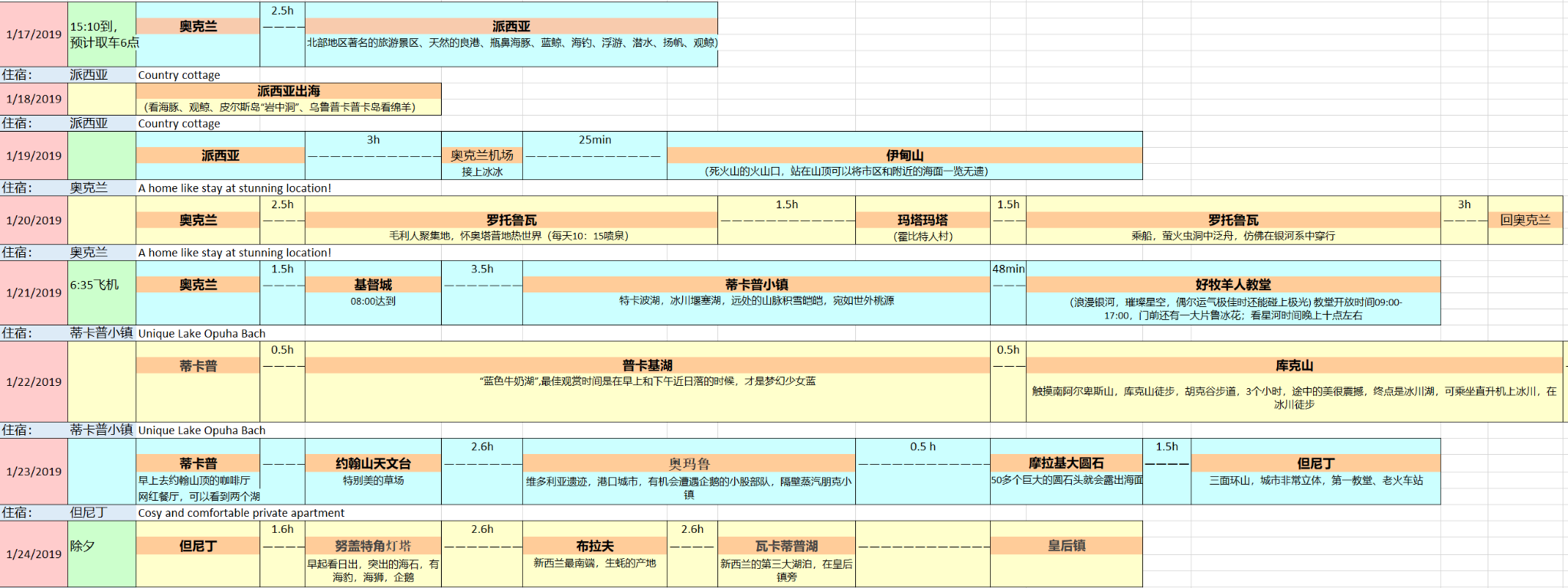Viewport: 1568px width, 588px height.
Task: Click the description cell starting '乘船, 萤火虫洞中泛舟'
Action: click(x=1233, y=236)
